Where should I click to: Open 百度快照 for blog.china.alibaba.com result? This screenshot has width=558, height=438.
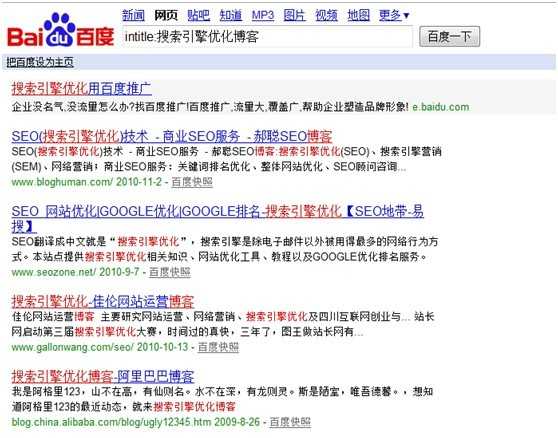coord(290,422)
